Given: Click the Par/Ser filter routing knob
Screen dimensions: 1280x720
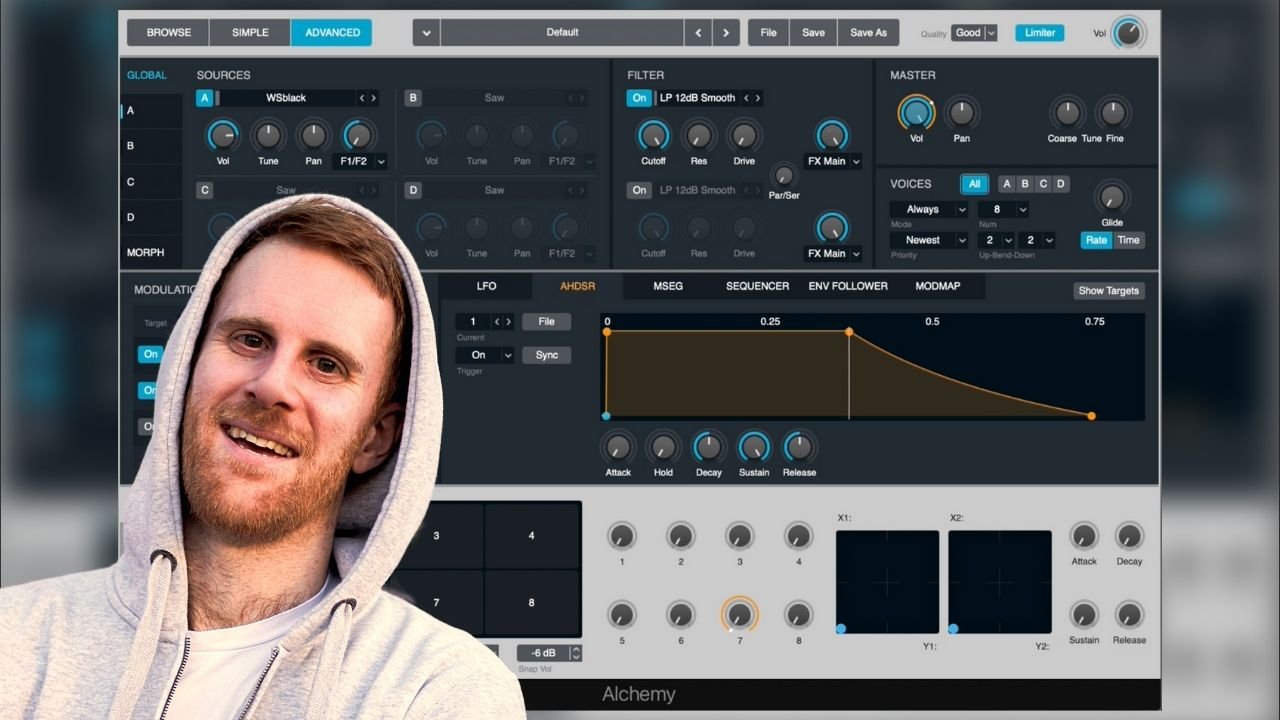Looking at the screenshot, I should 784,175.
